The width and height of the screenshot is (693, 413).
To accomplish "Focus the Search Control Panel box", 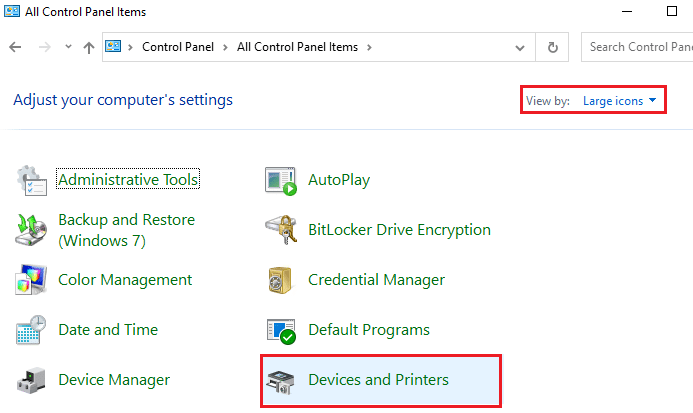I will point(637,47).
